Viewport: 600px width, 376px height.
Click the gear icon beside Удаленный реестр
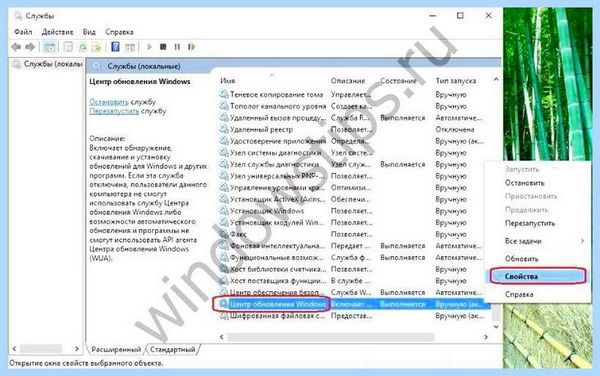[224, 129]
